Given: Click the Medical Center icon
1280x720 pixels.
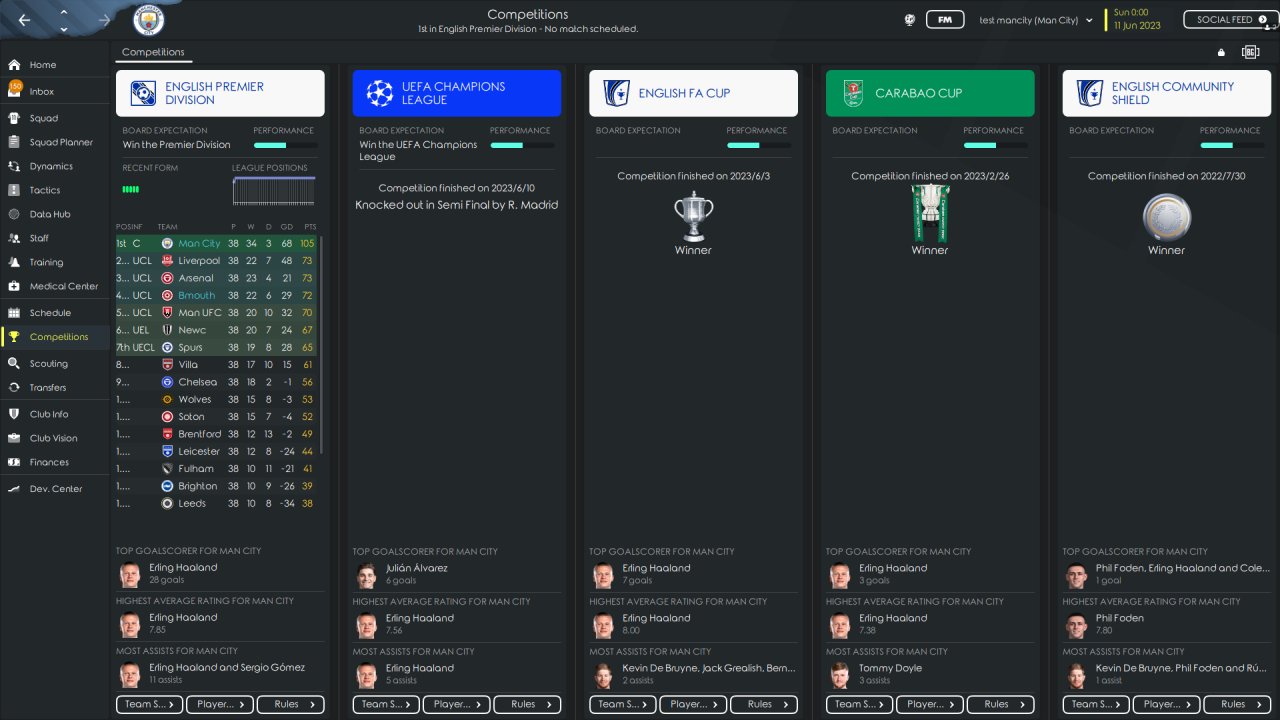Looking at the screenshot, I should [x=14, y=286].
